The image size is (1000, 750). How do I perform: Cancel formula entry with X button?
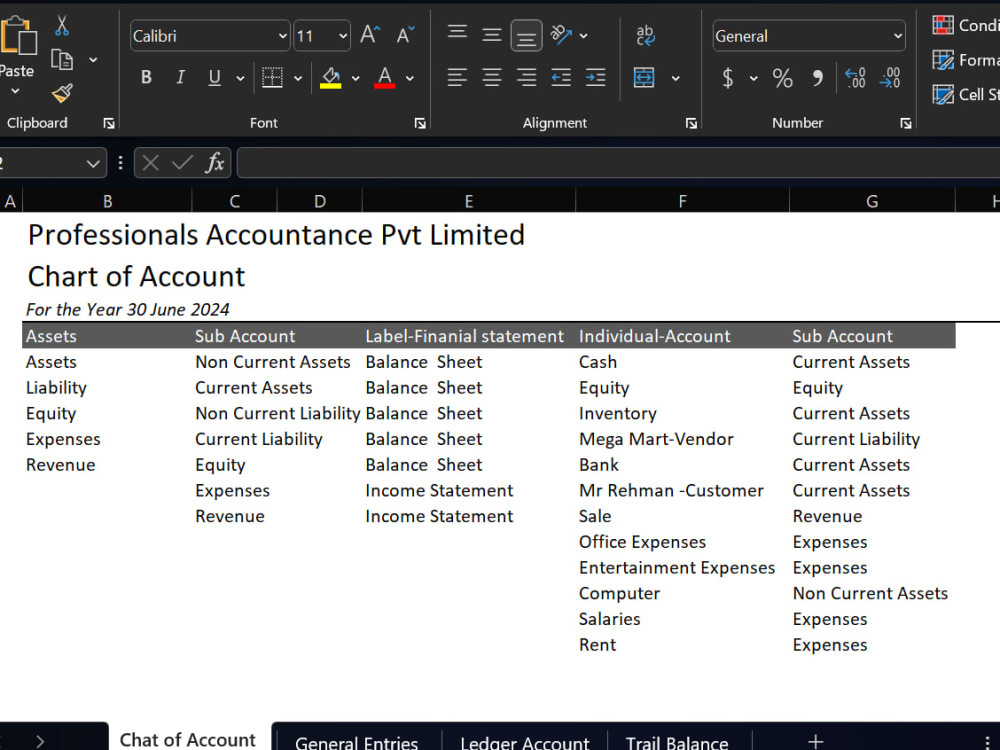[x=151, y=163]
